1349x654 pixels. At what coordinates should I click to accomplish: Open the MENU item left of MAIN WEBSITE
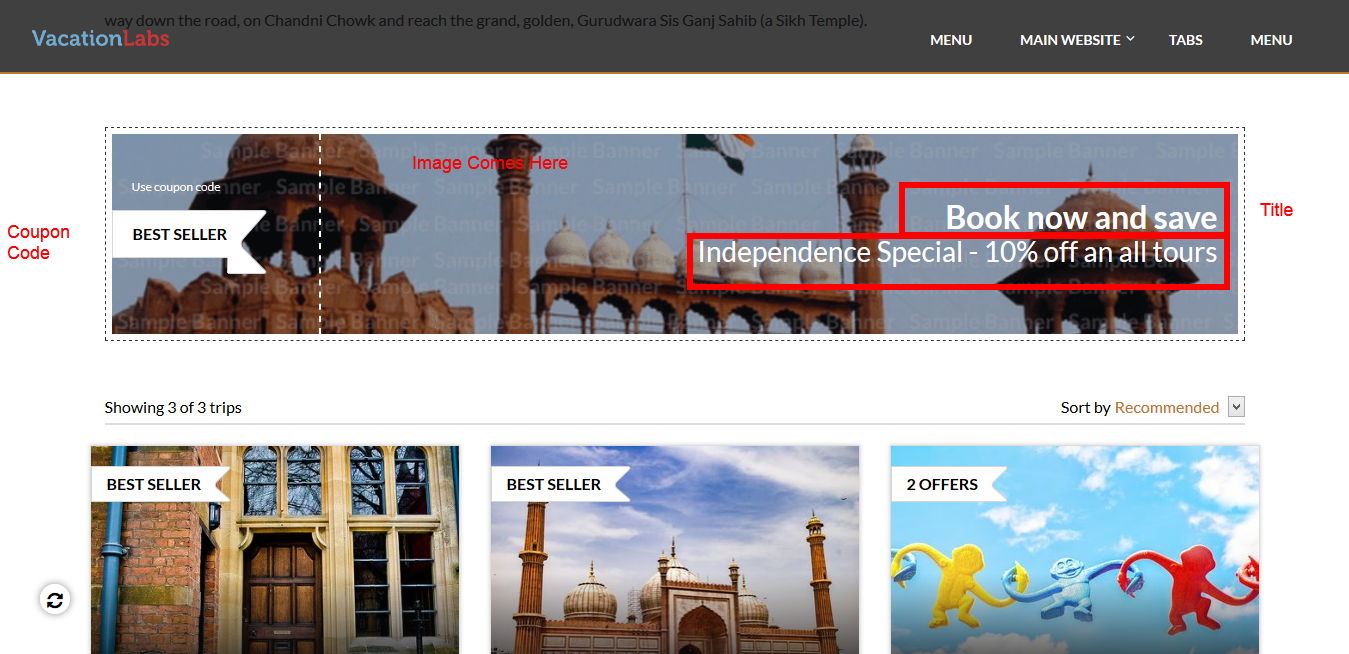tap(951, 40)
